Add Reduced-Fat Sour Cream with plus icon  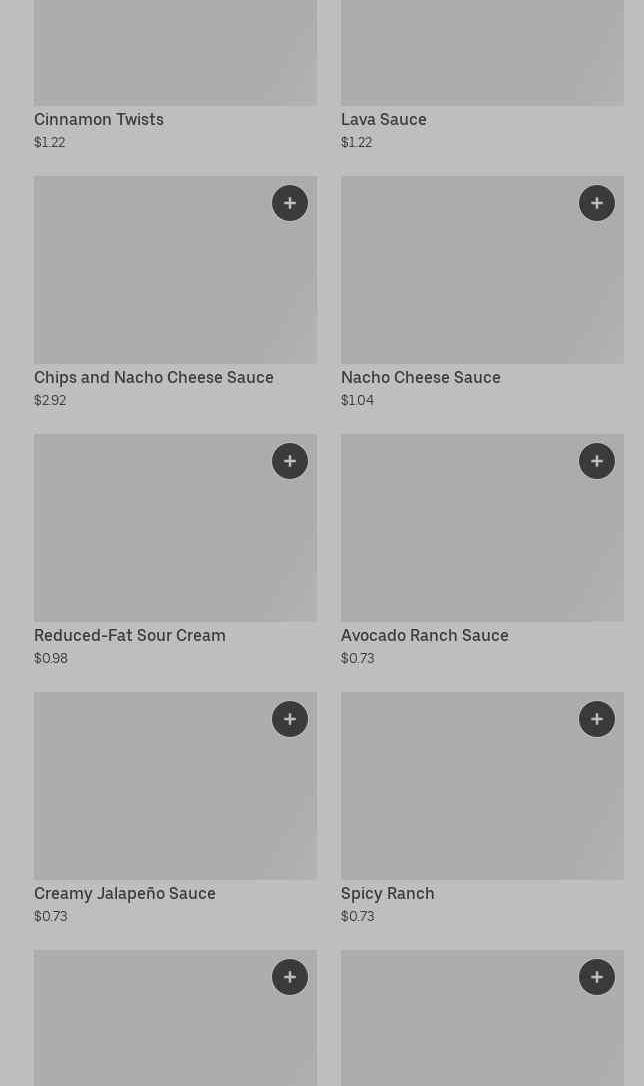coord(290,461)
